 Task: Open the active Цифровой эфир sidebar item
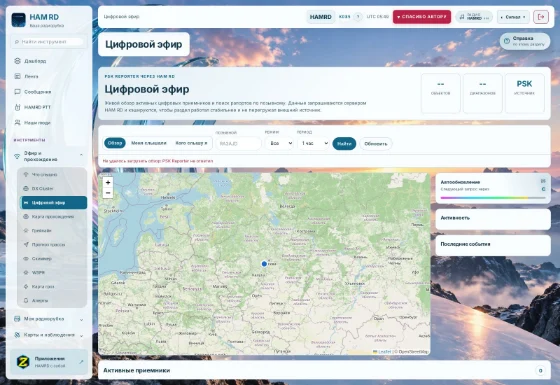53,202
